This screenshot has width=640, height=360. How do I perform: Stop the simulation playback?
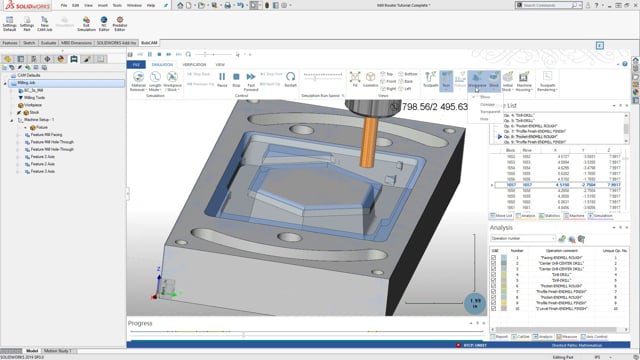pos(236,79)
